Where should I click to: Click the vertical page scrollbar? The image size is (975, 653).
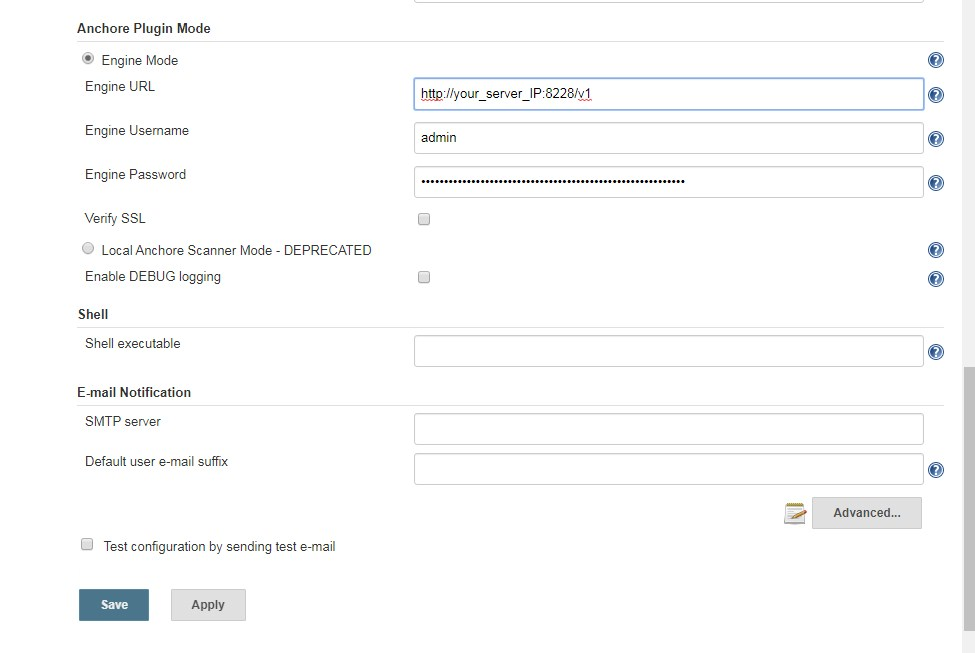click(969, 498)
